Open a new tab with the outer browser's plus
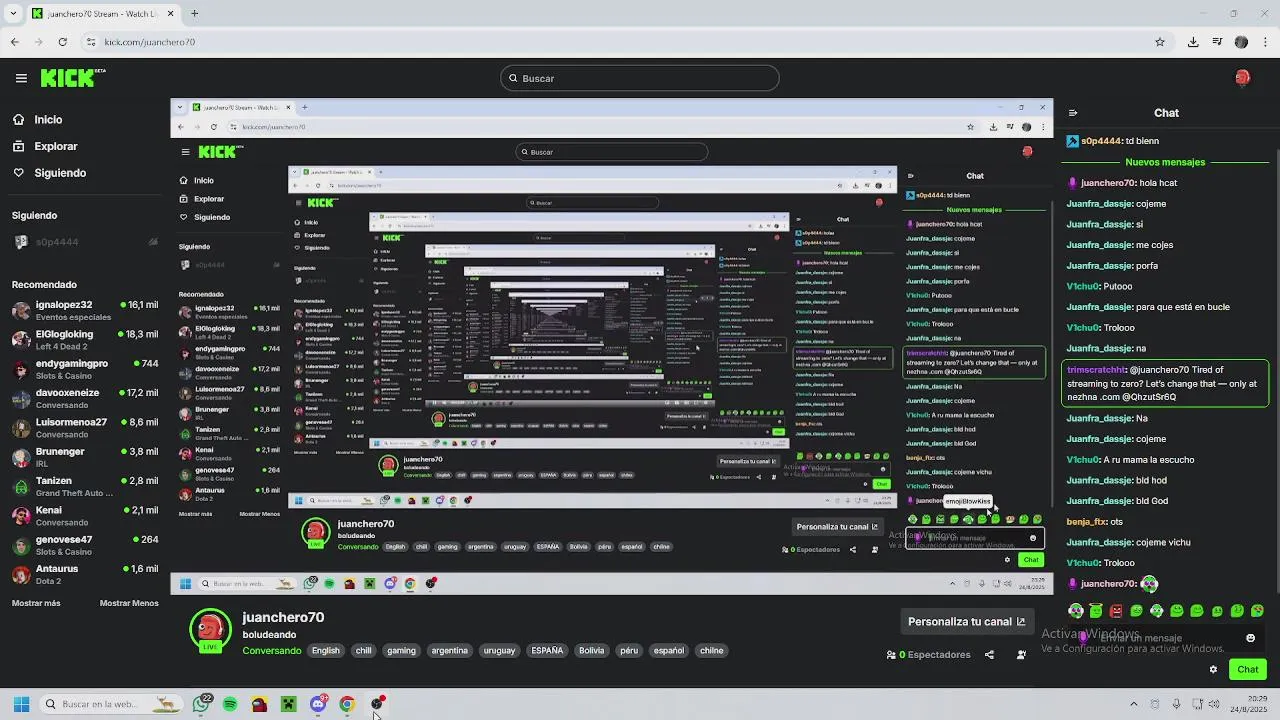Screen dimensions: 1280x720 pyautogui.click(x=194, y=14)
